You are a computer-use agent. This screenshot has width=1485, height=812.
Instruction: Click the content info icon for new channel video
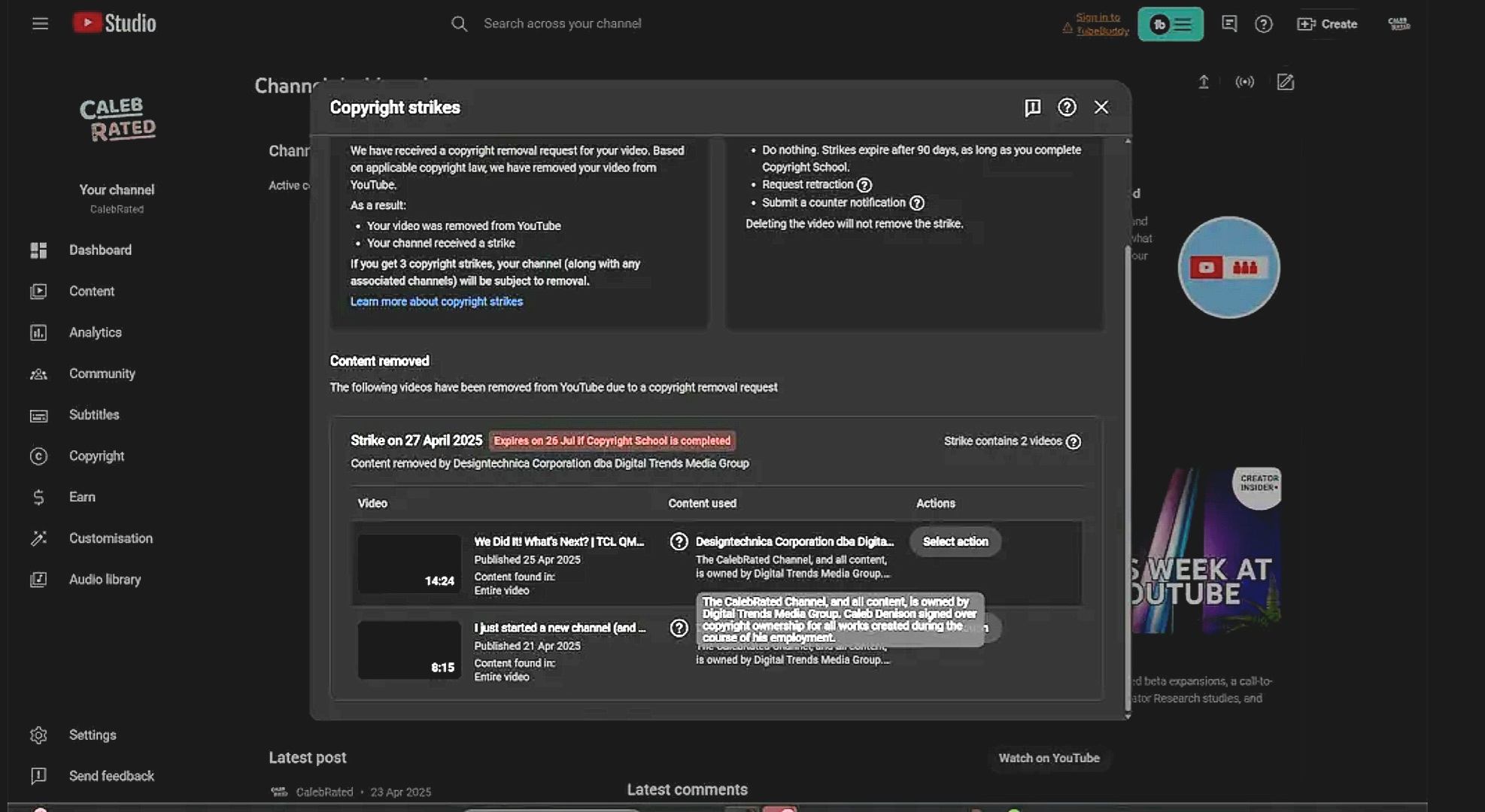[x=679, y=628]
